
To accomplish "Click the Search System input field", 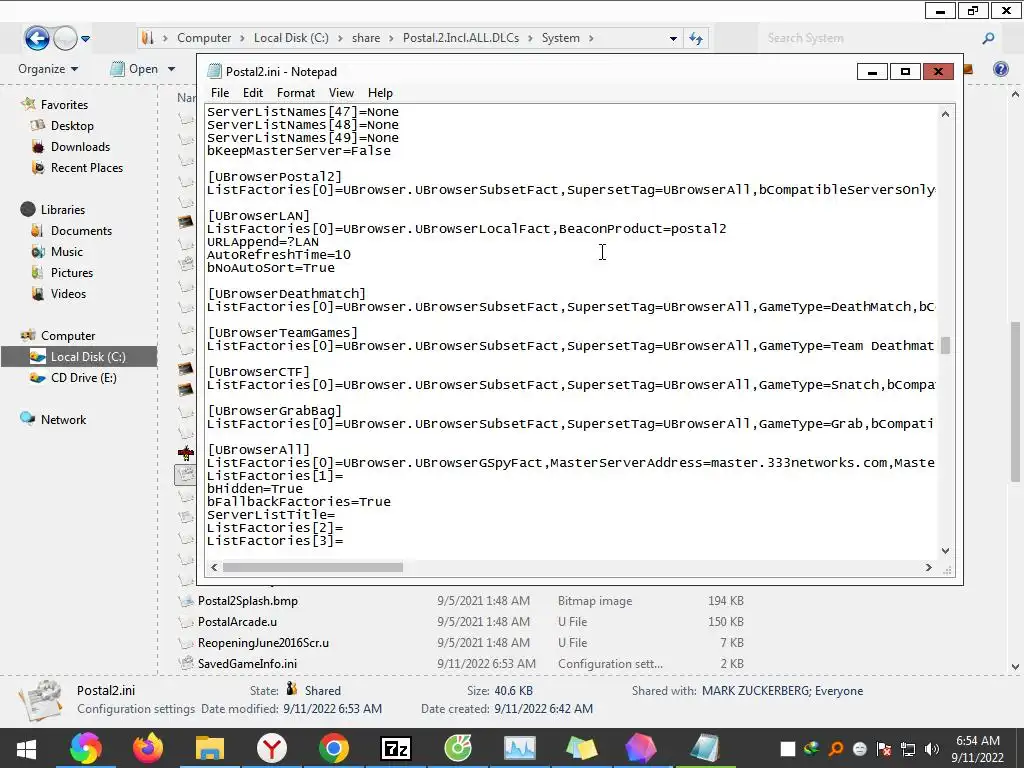I will click(x=869, y=39).
